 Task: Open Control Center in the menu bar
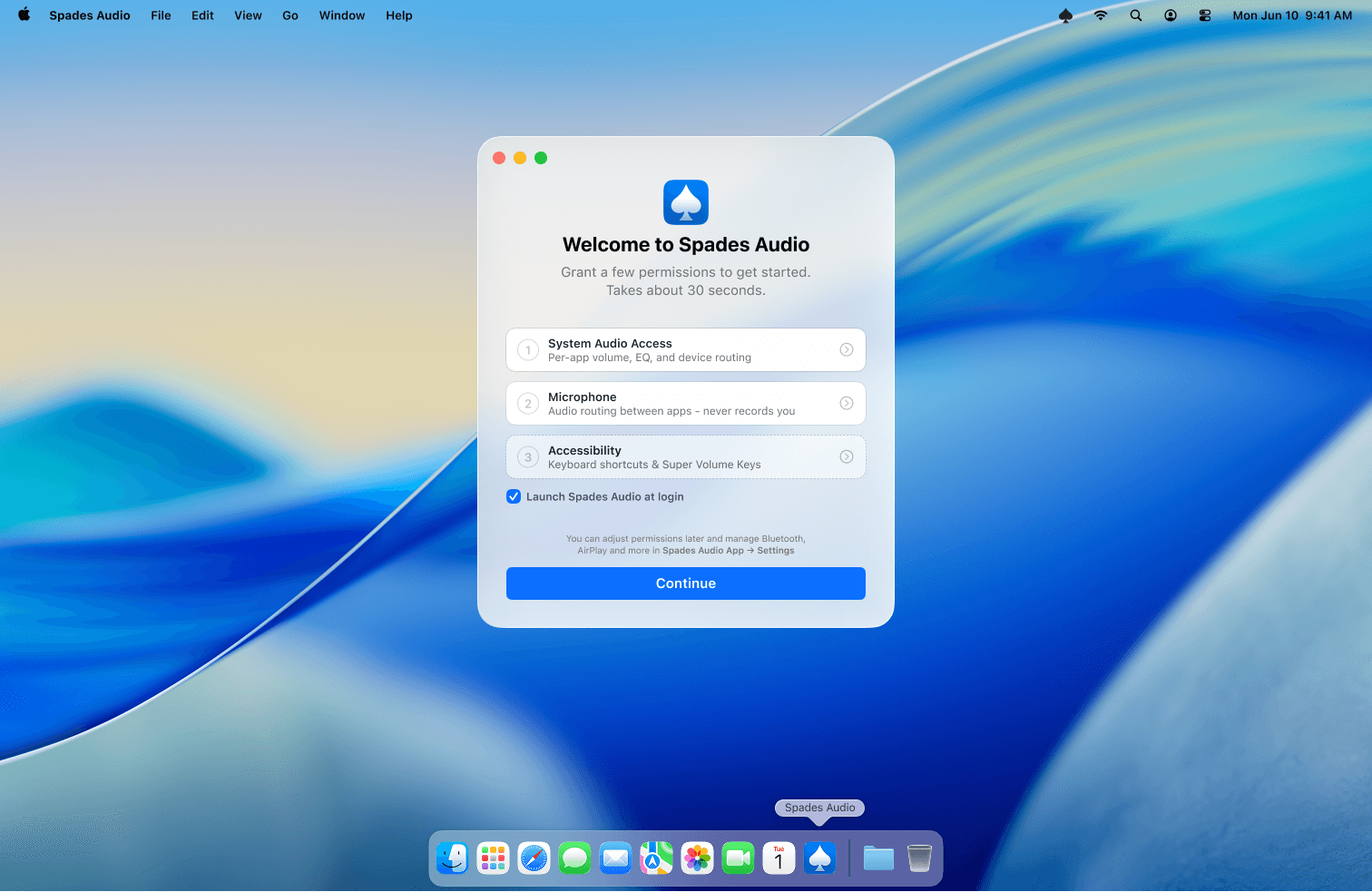click(x=1205, y=15)
